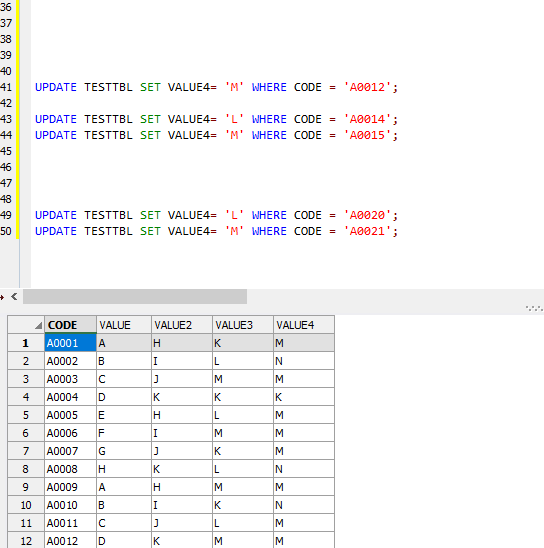This screenshot has height=548, width=544.
Task: Click the editor's horizontal scrollbar thumb
Action: 135,297
